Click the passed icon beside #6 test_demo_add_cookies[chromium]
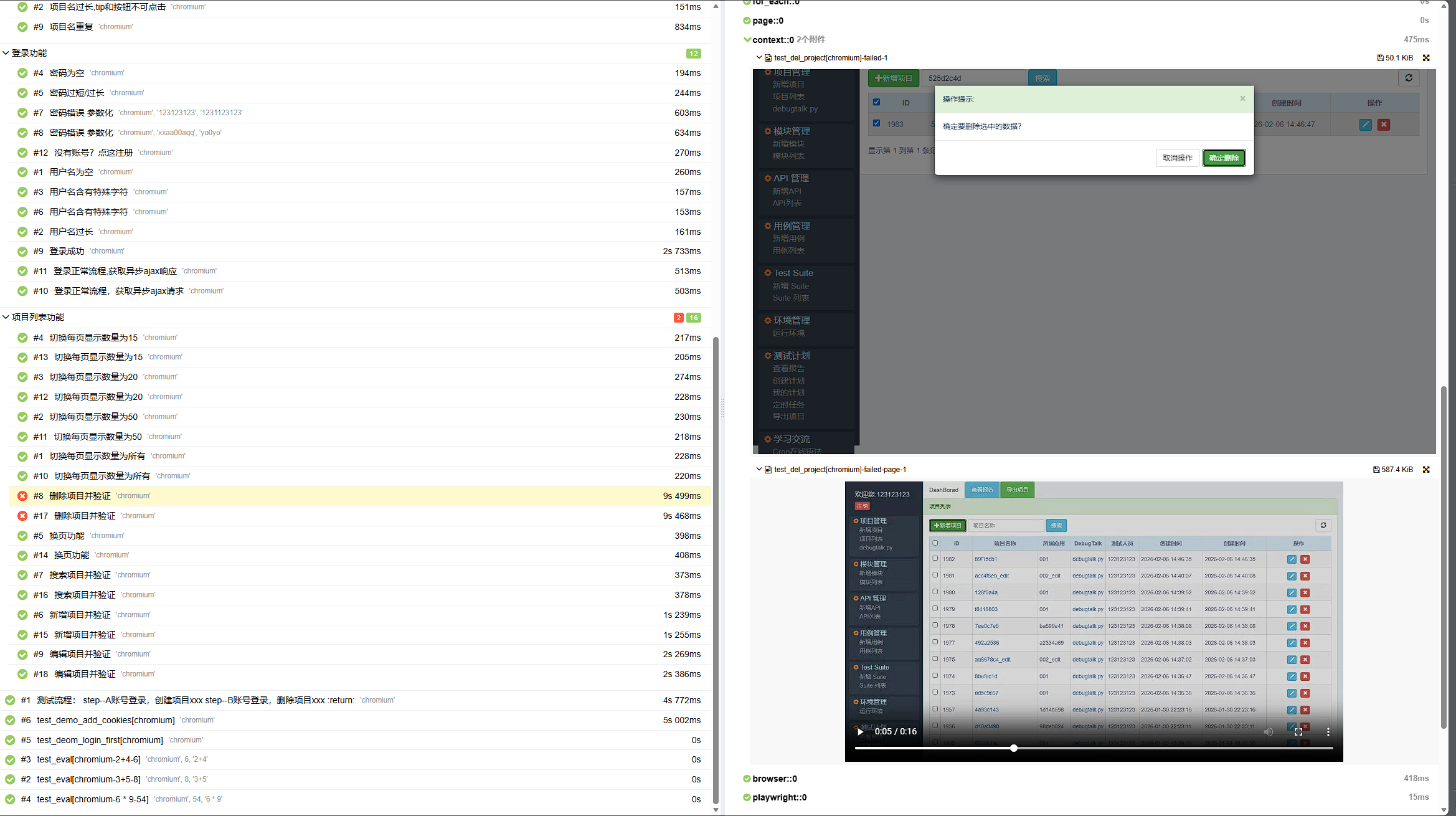Viewport: 1456px width, 816px height. coord(10,720)
